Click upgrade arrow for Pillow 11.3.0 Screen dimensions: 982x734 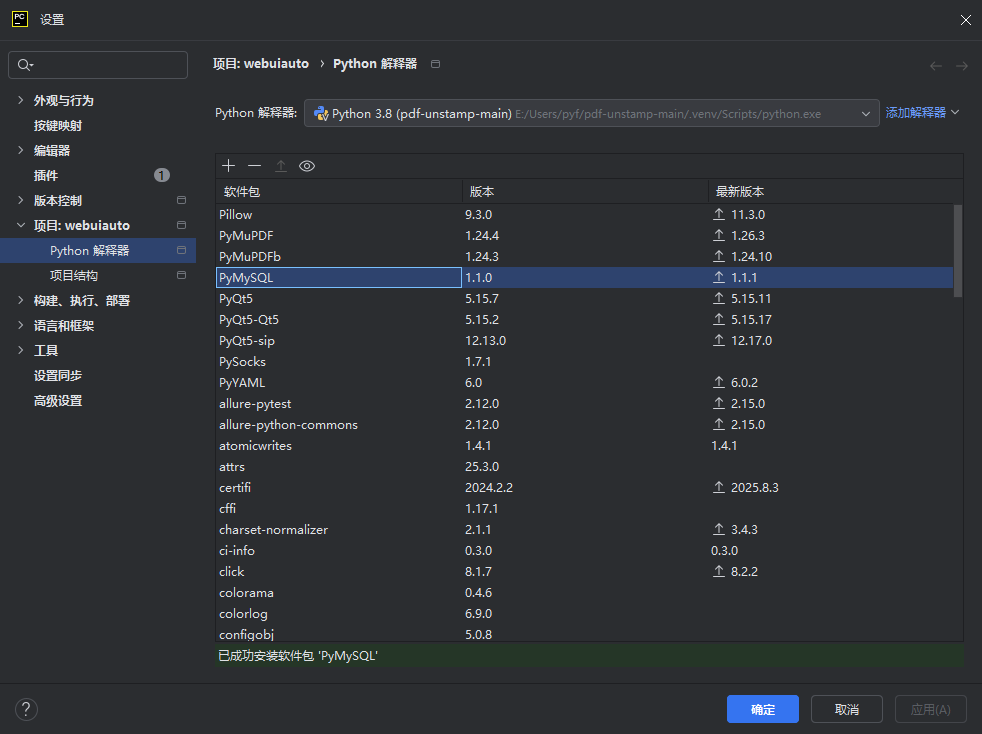pyautogui.click(x=719, y=214)
